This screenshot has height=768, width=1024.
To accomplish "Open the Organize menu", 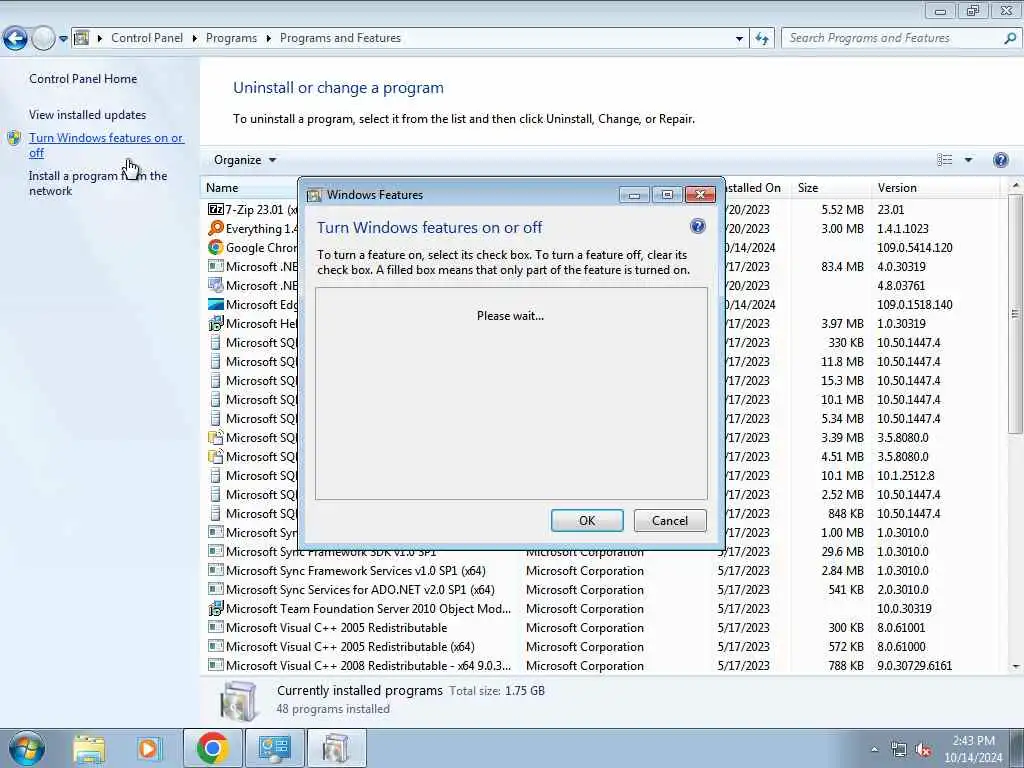I will pos(245,160).
